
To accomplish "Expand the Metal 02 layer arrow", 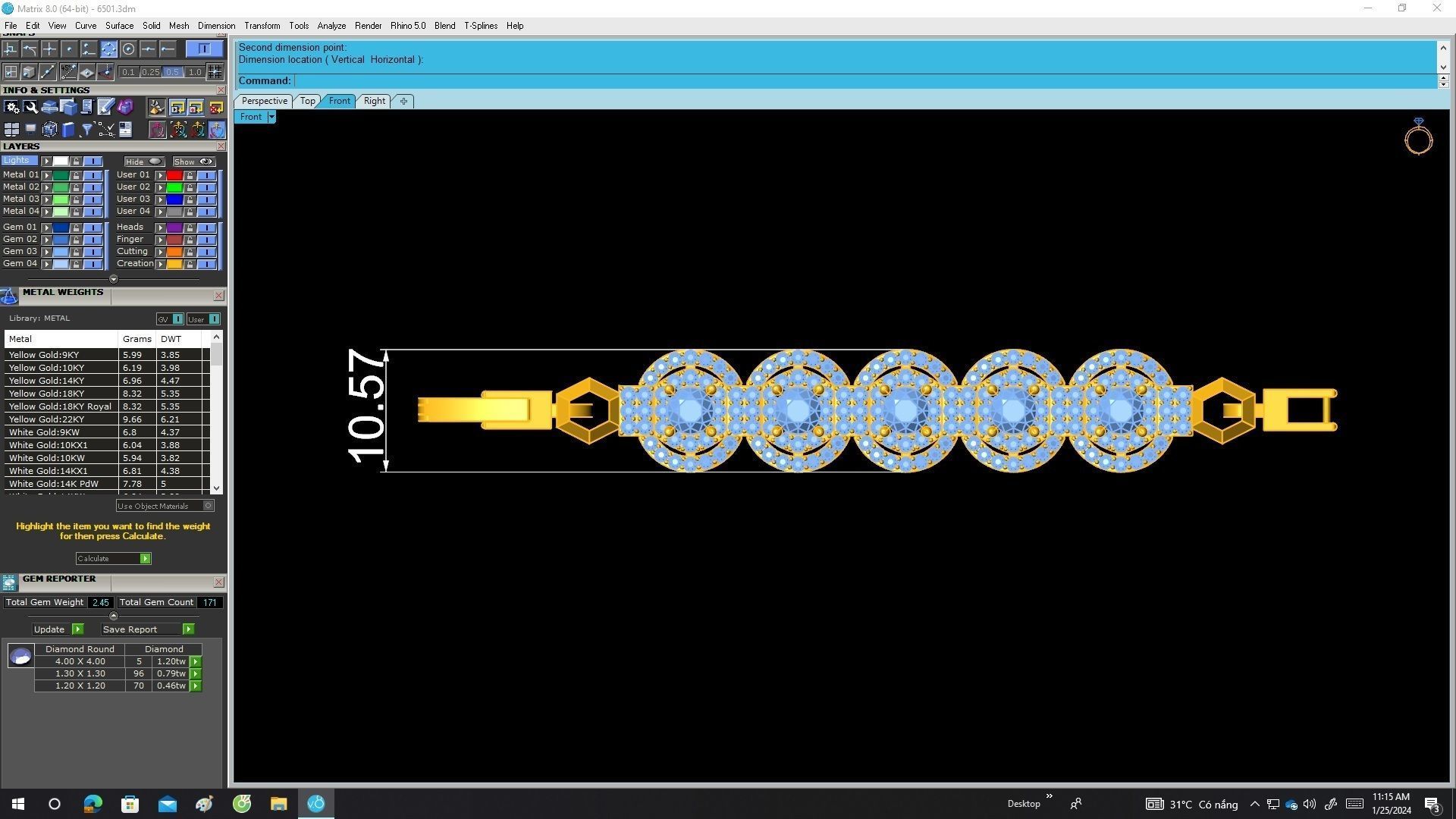I will [47, 187].
